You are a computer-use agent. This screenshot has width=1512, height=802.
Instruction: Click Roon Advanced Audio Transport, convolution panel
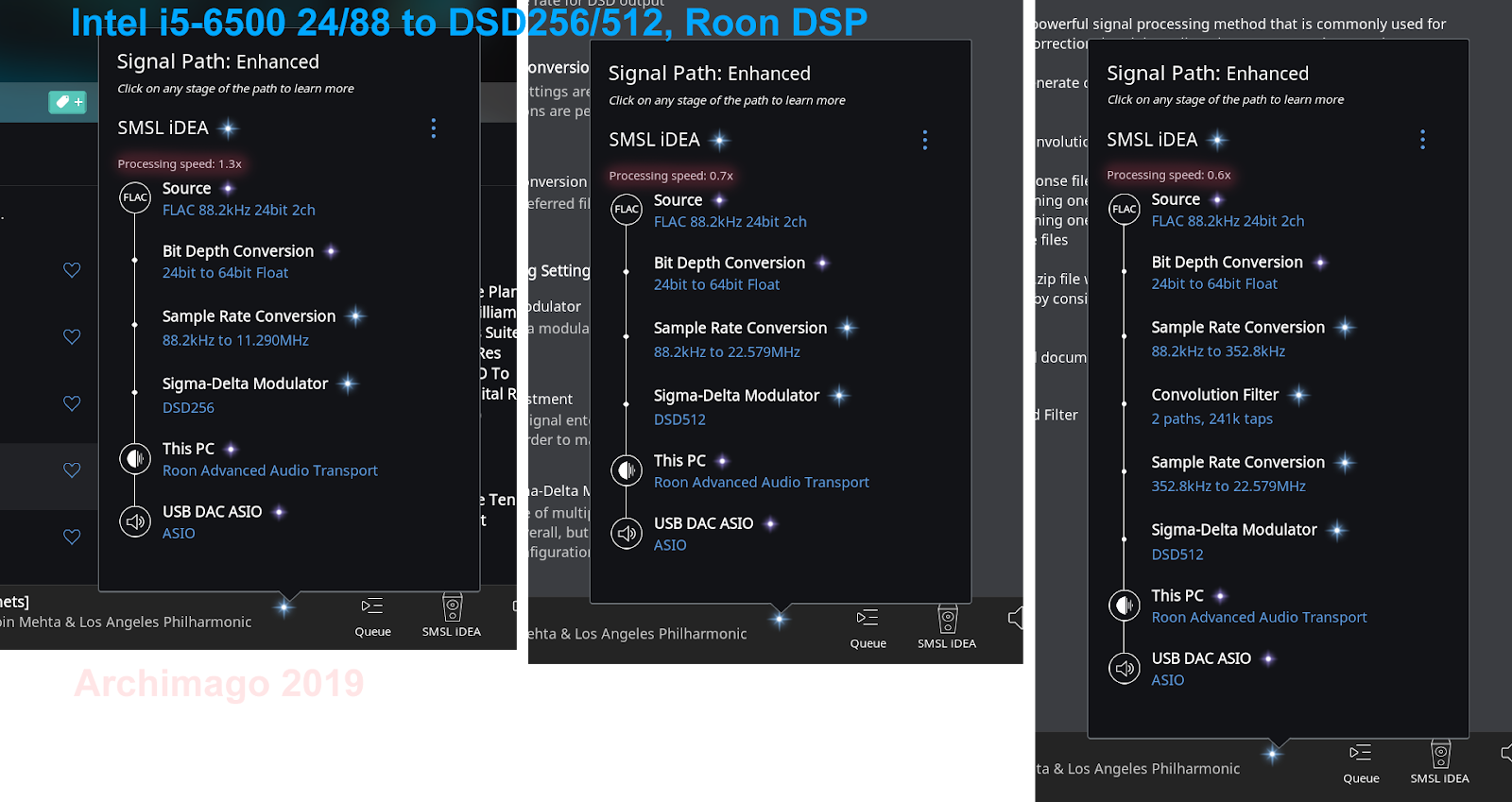coord(1259,617)
